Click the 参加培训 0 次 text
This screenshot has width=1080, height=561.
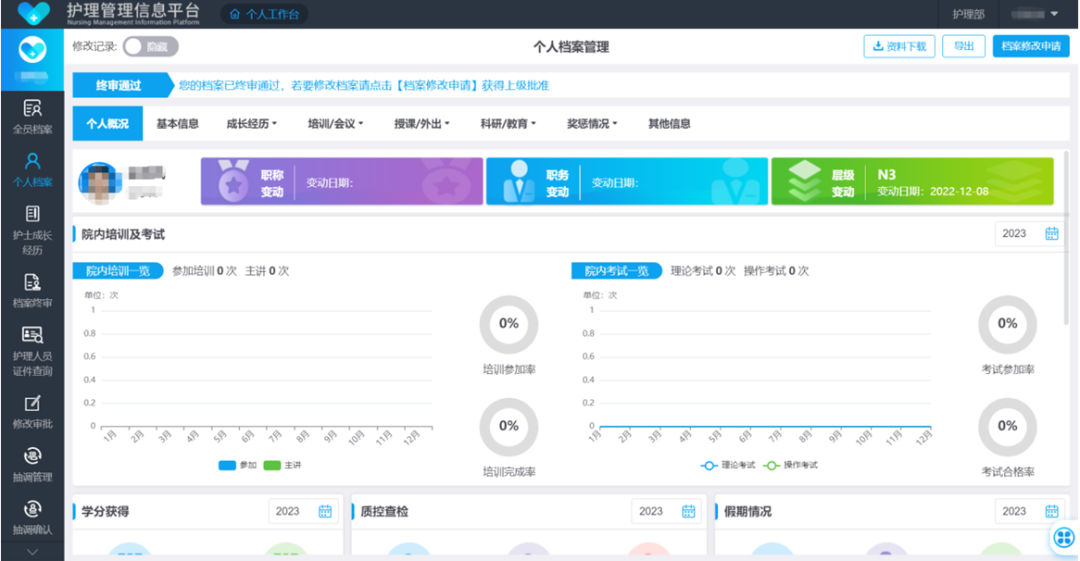coord(204,271)
